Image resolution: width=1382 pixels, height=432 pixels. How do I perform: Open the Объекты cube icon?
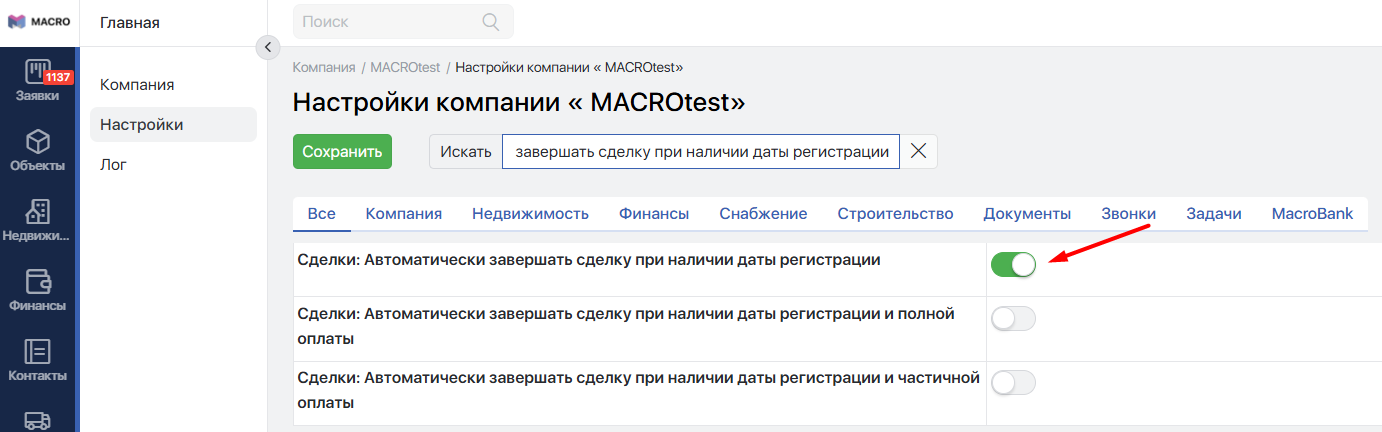pyautogui.click(x=38, y=141)
